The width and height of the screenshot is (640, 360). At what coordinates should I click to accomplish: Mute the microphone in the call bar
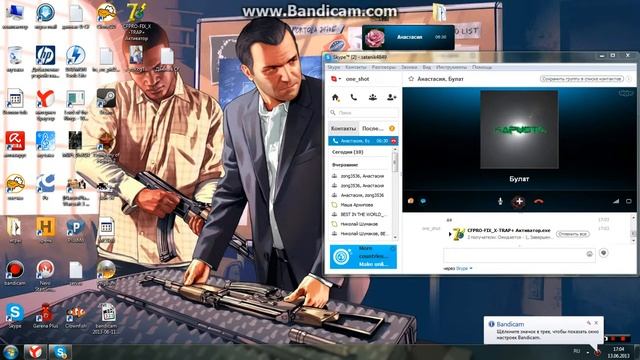500,201
